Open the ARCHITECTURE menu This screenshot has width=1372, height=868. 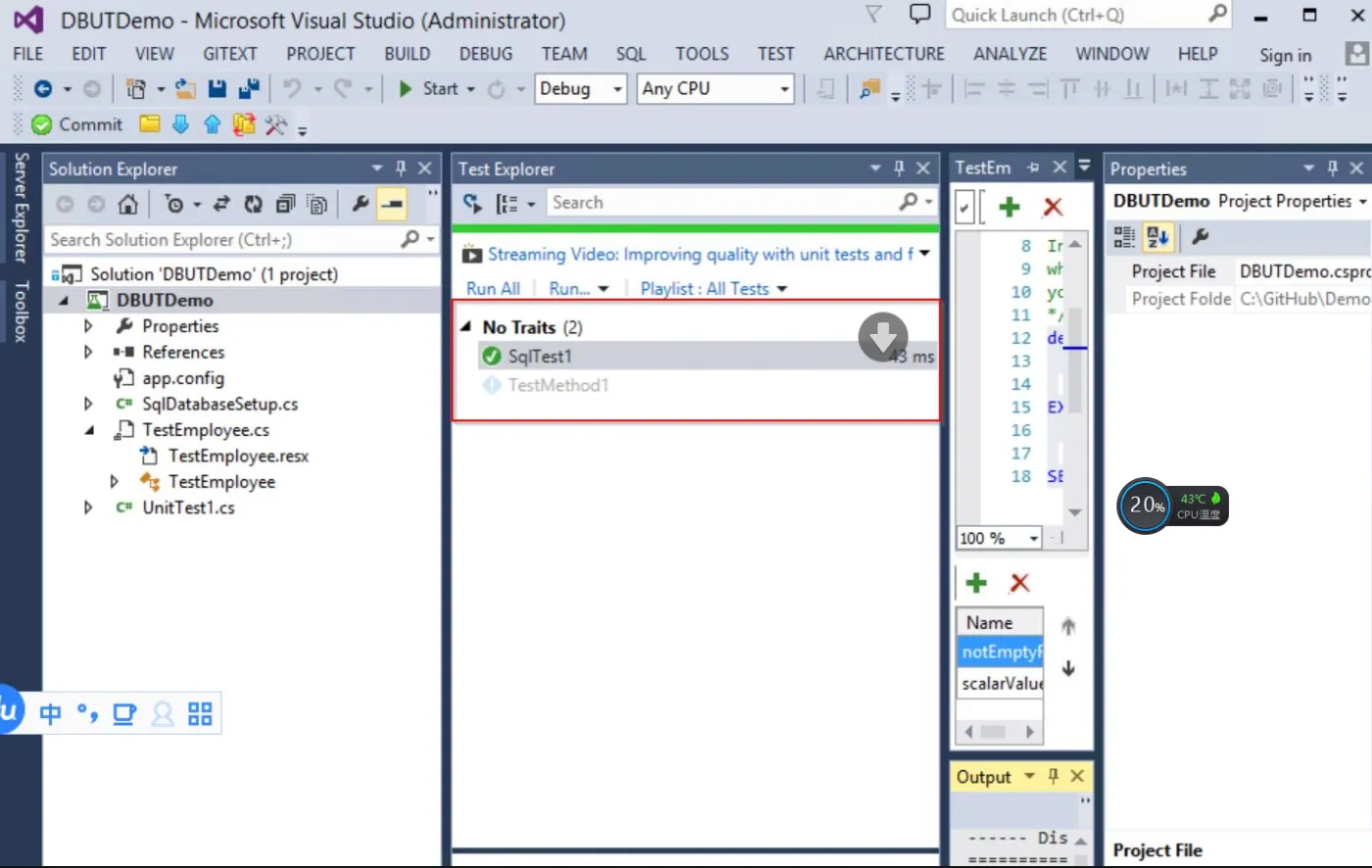point(884,54)
